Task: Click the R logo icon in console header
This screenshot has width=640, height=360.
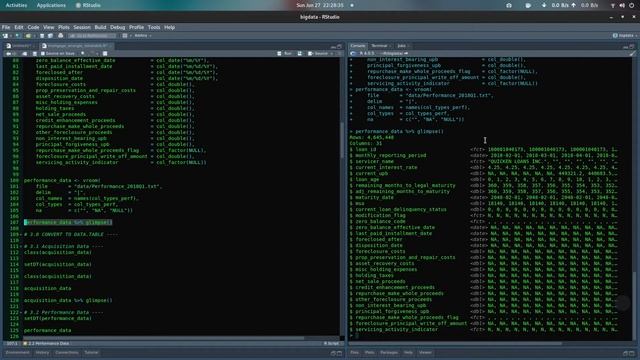Action: click(353, 53)
